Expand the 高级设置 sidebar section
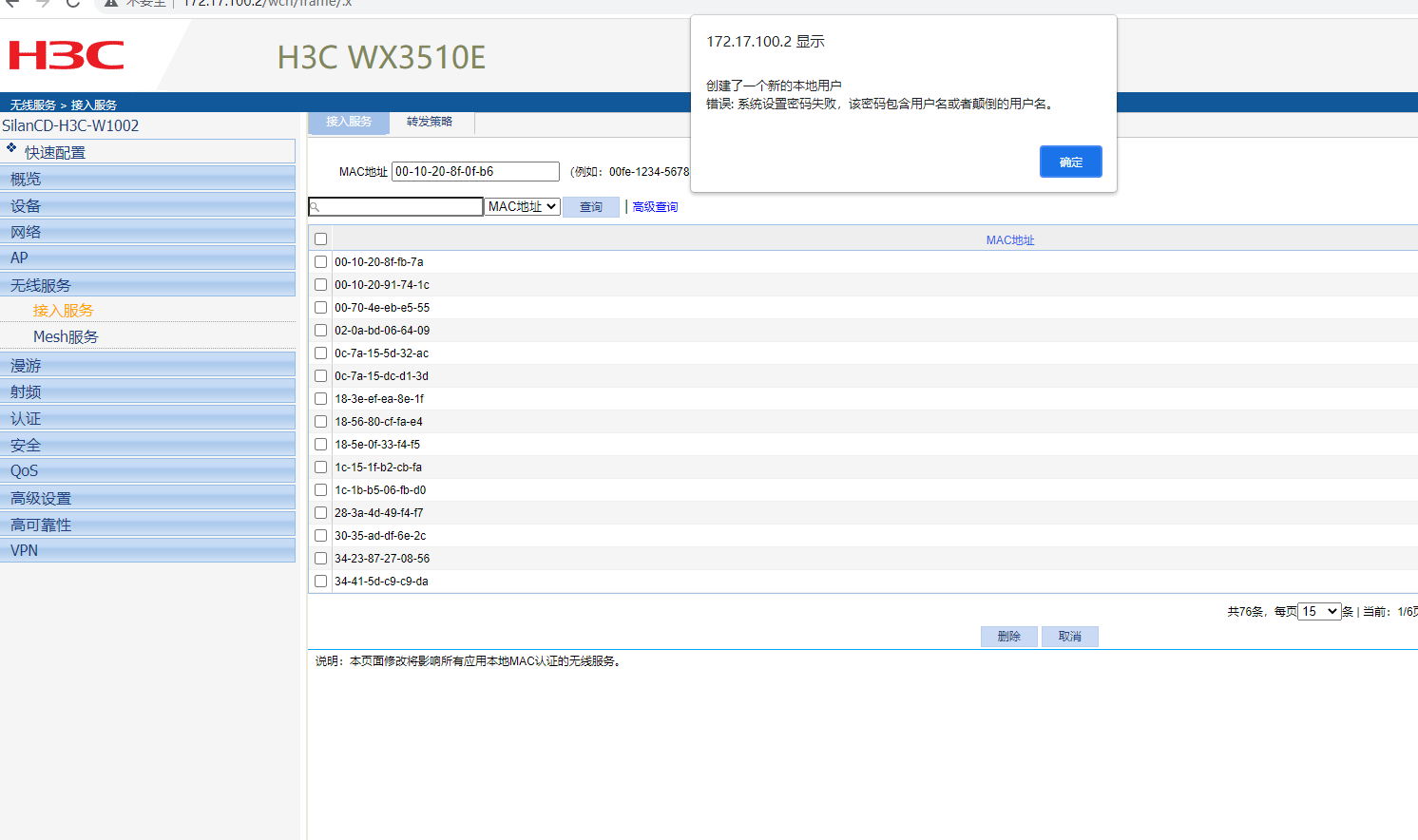 tap(147, 498)
